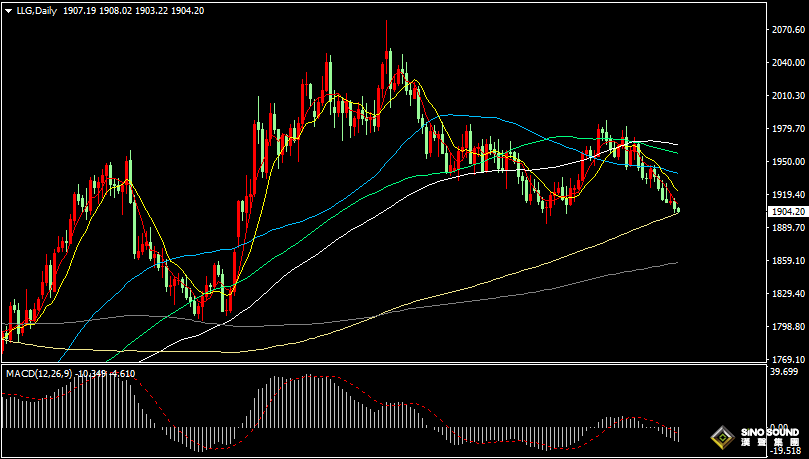The height and width of the screenshot is (459, 809).
Task: Click the 39.699 MACD scale label
Action: pos(787,373)
